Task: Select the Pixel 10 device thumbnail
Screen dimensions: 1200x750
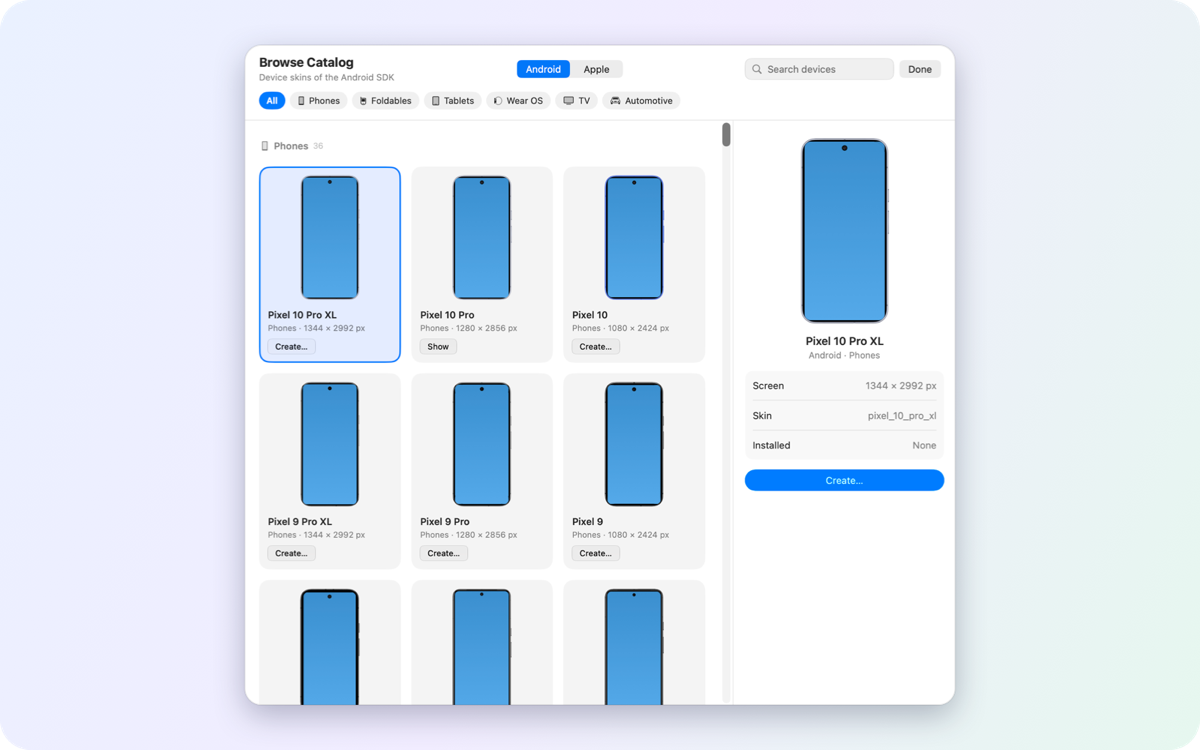Action: click(x=634, y=238)
